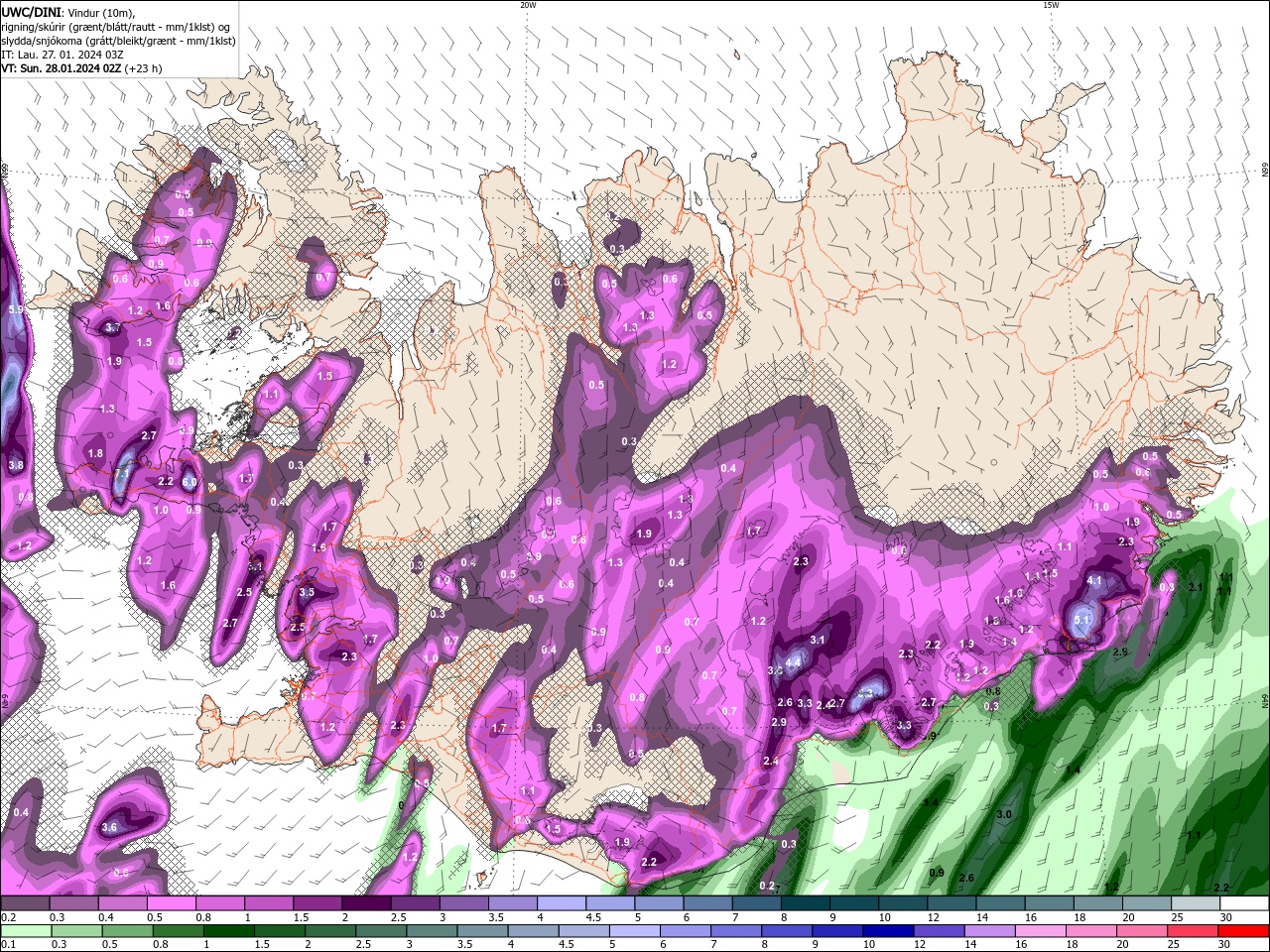The height and width of the screenshot is (952, 1270).
Task: Pick the grey-purple swatch labeled 0.2
Action: click(x=25, y=903)
